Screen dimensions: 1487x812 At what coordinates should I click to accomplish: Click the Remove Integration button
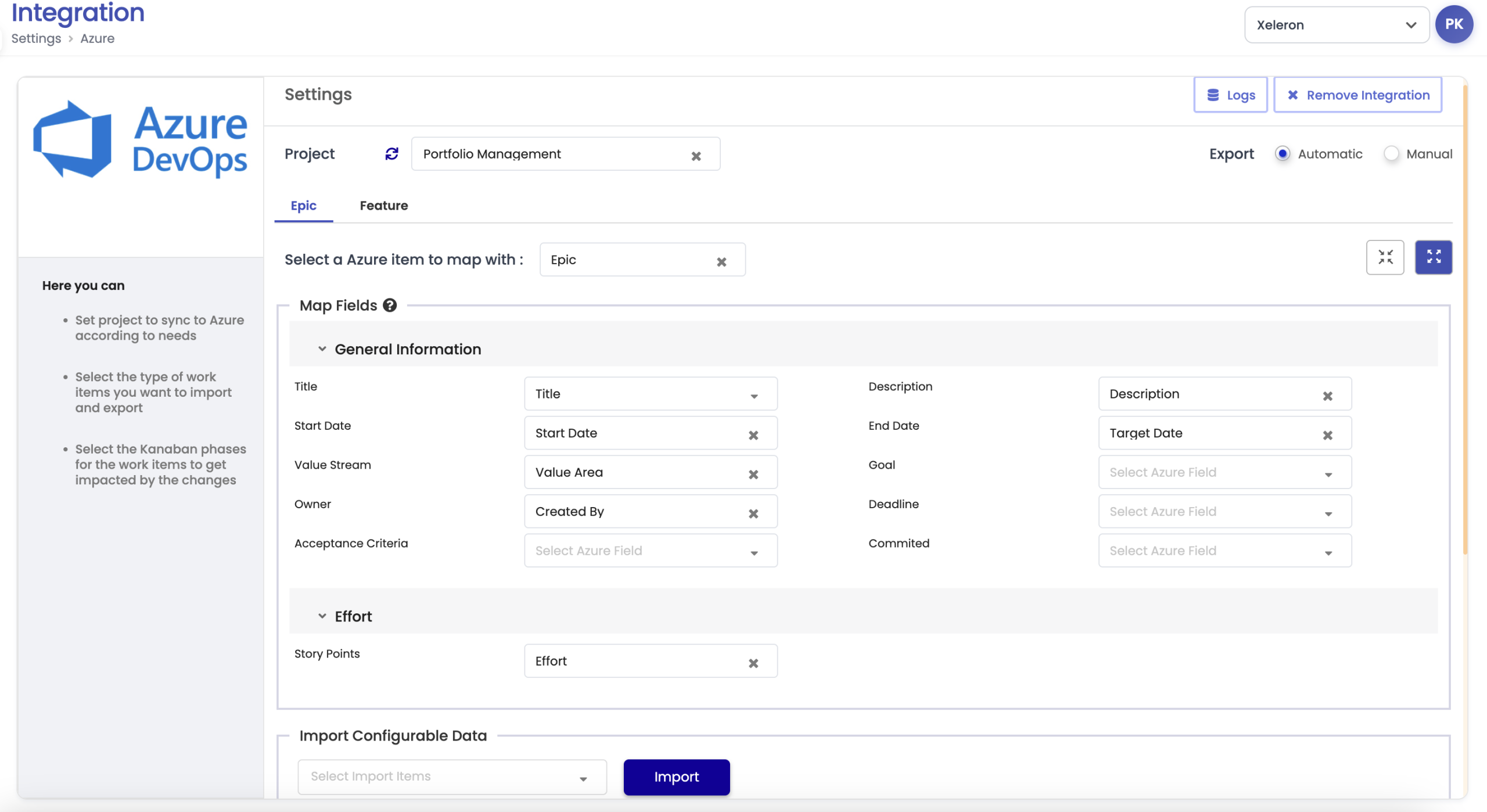1357,95
